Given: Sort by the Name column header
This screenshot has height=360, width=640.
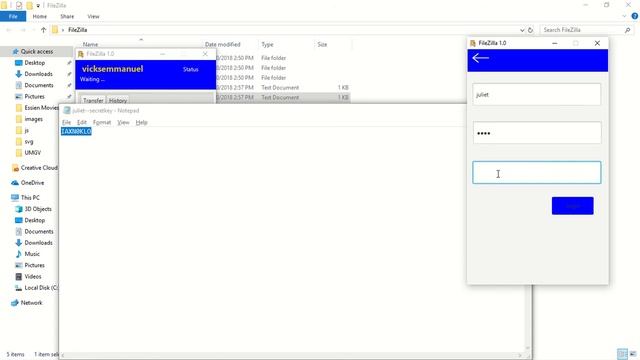Looking at the screenshot, I should click(91, 44).
